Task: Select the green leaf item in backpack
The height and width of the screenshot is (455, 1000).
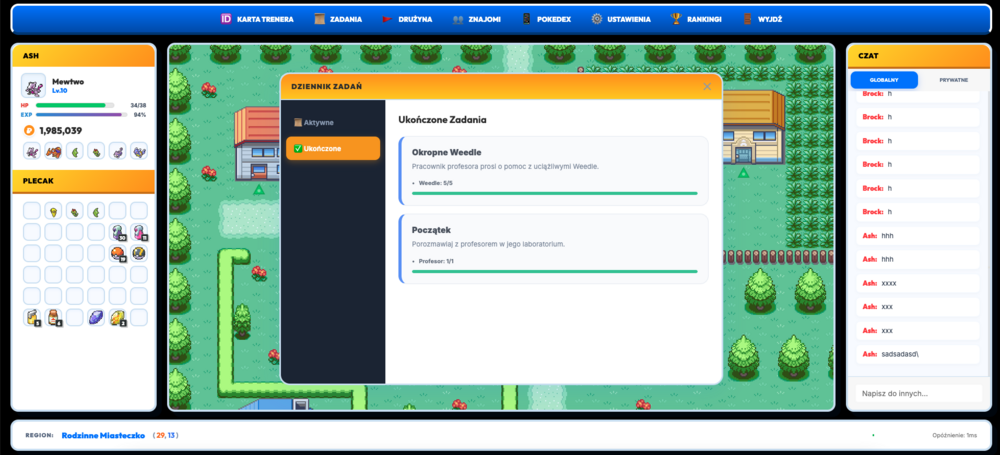Action: coord(96,210)
